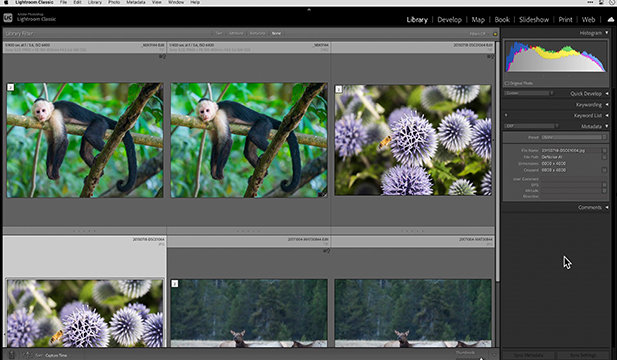
Task: Switch to the Develop module
Action: (449, 20)
